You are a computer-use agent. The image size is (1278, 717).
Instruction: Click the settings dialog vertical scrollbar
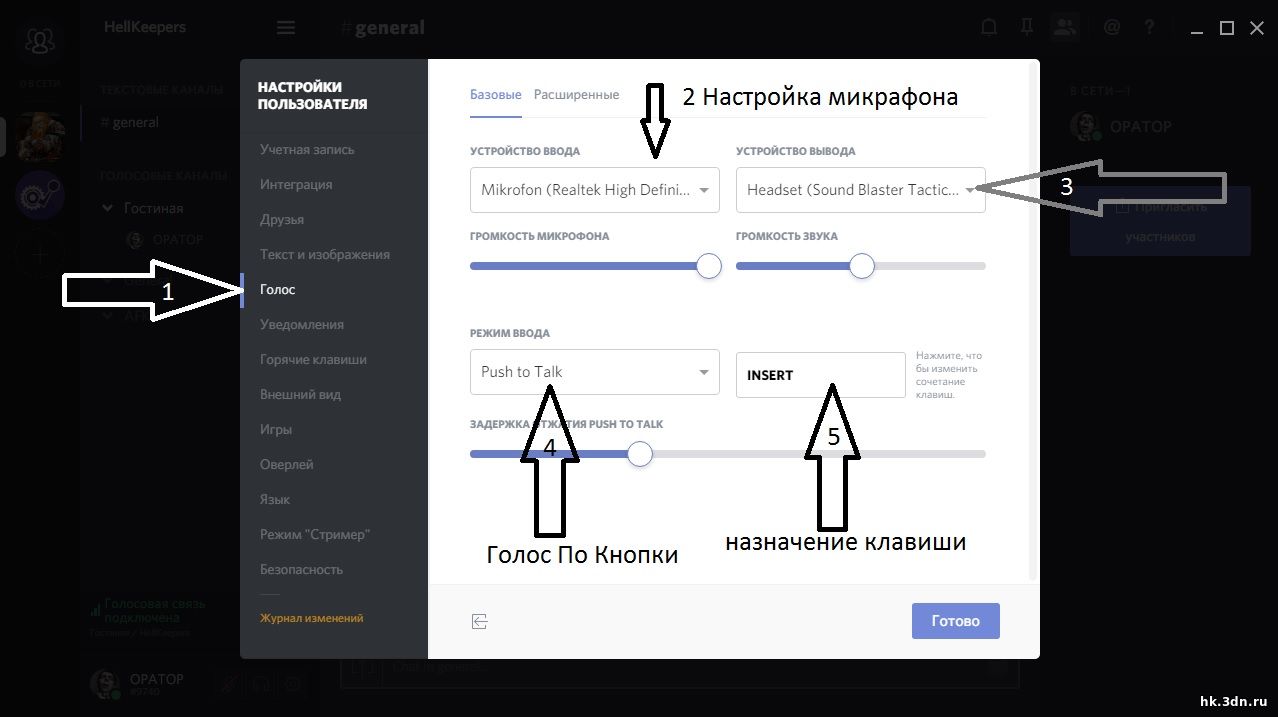1034,320
